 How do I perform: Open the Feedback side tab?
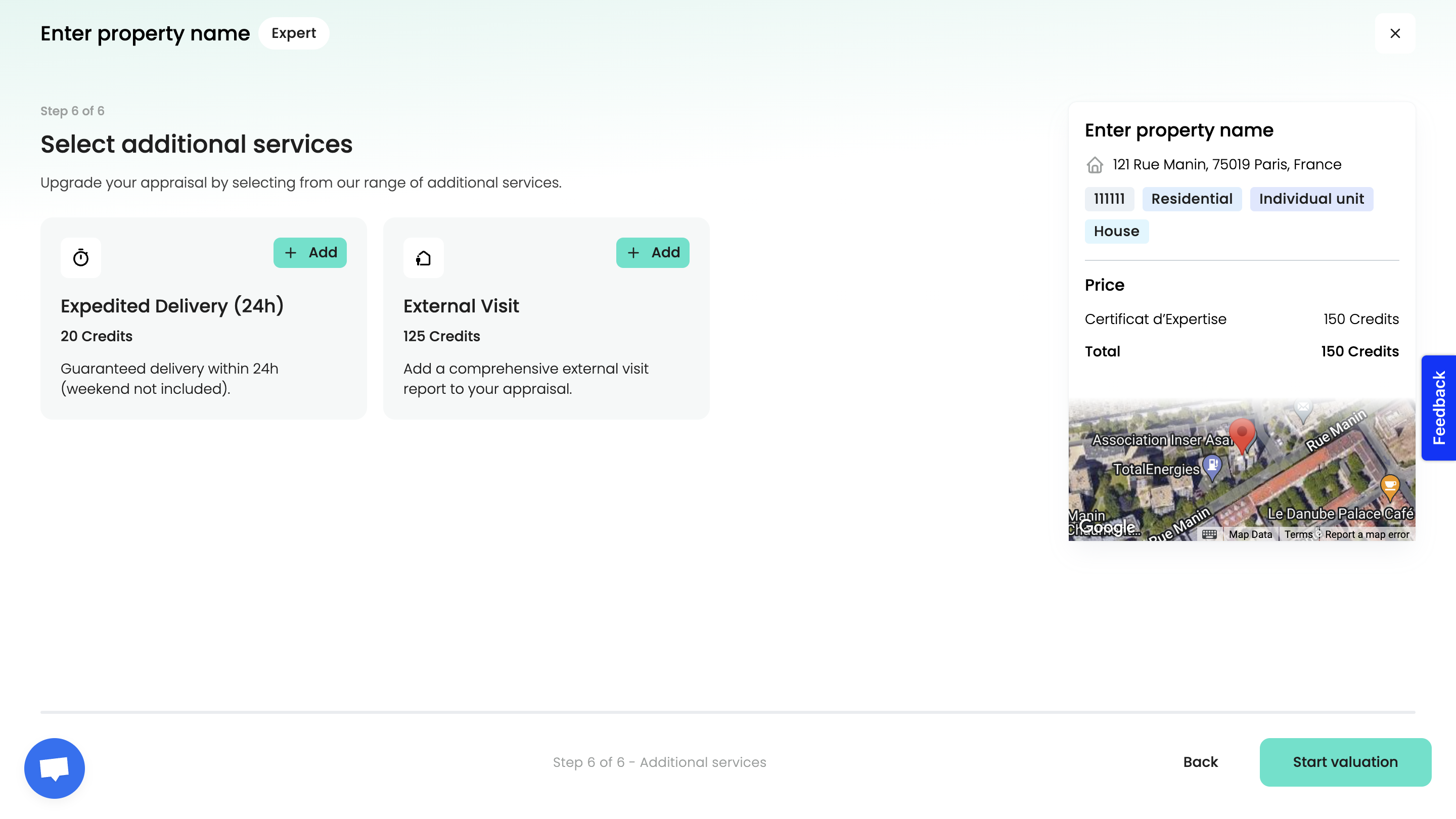[1438, 407]
